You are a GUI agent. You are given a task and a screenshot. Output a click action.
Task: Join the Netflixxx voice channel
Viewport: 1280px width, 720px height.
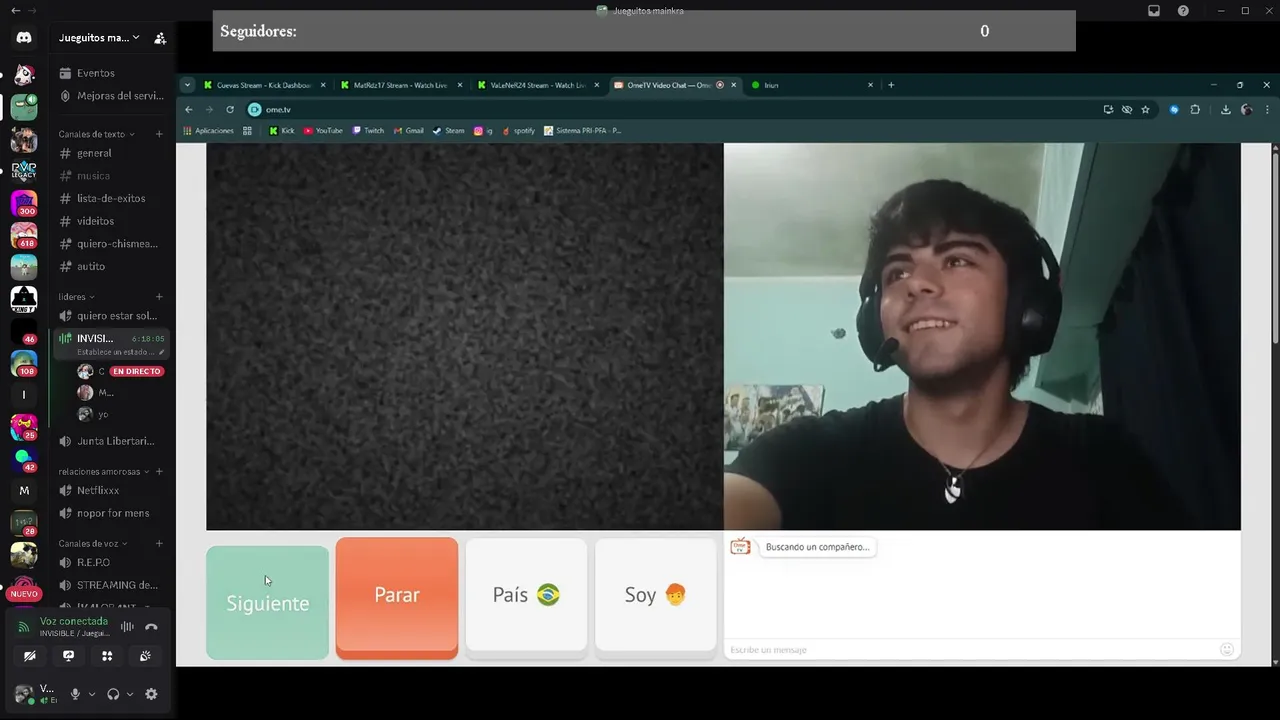click(110, 490)
